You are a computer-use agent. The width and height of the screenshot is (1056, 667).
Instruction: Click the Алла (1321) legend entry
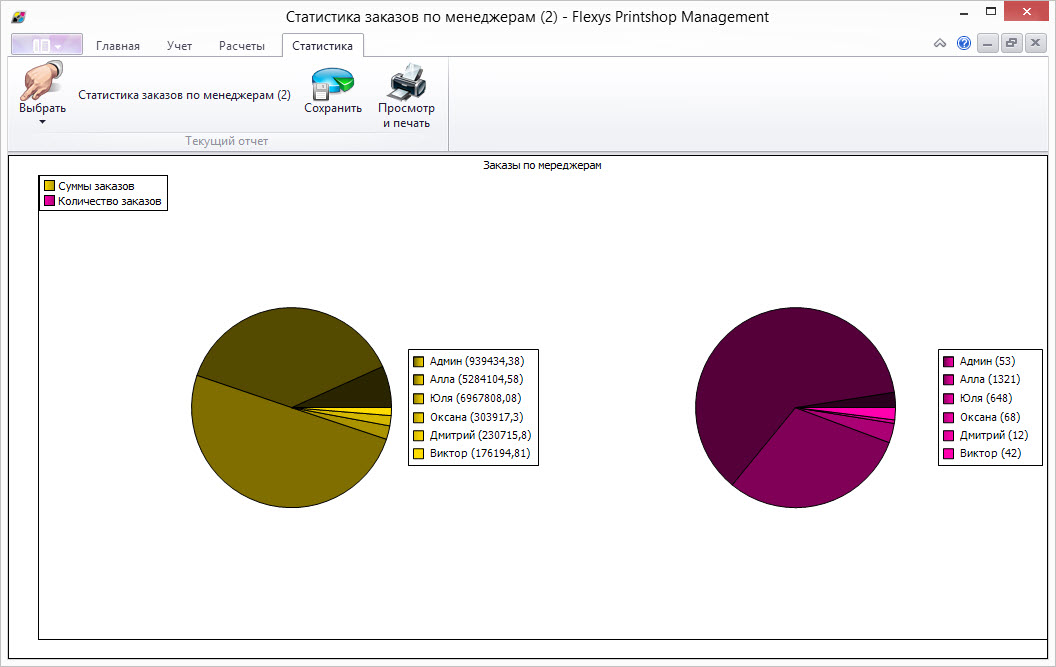tap(982, 379)
